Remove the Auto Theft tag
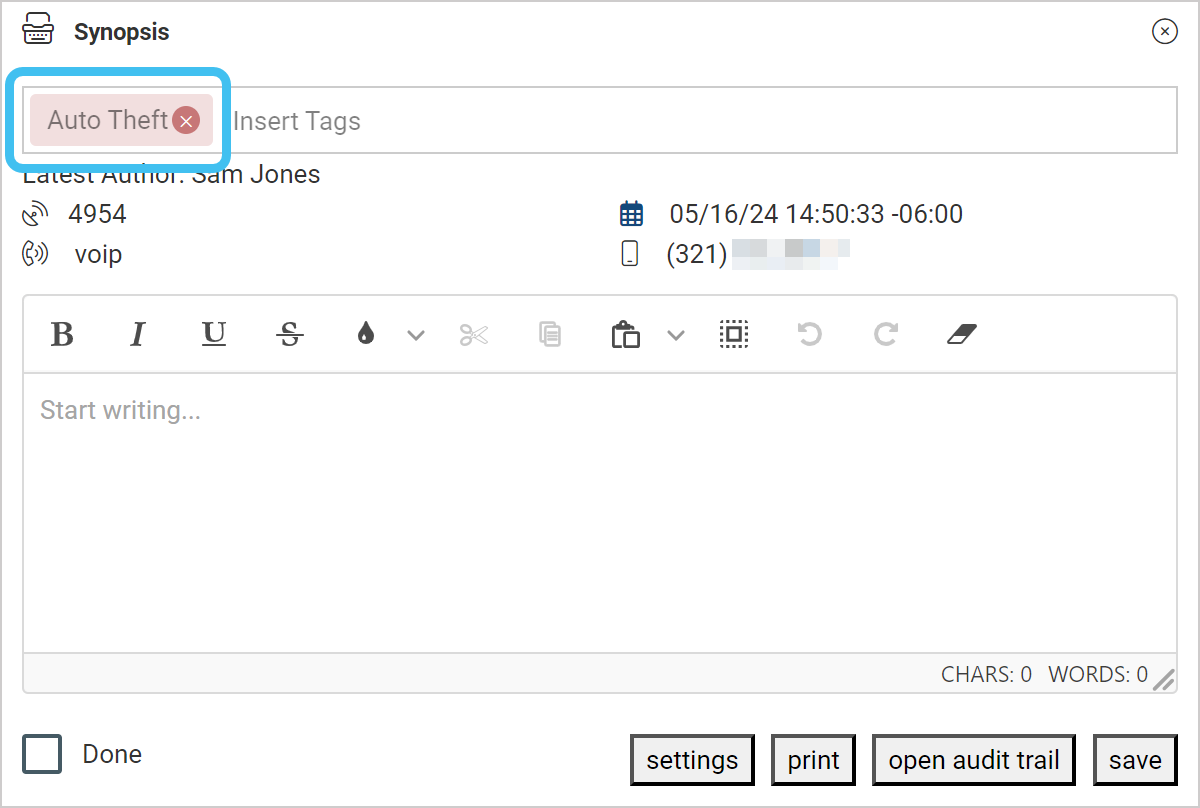1200x808 pixels. tap(186, 121)
